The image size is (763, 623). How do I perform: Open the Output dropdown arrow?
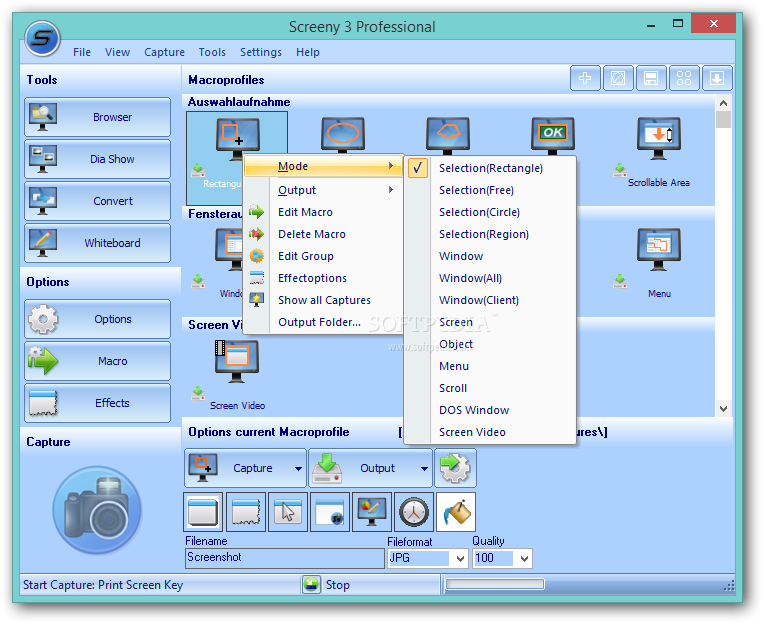pyautogui.click(x=424, y=468)
